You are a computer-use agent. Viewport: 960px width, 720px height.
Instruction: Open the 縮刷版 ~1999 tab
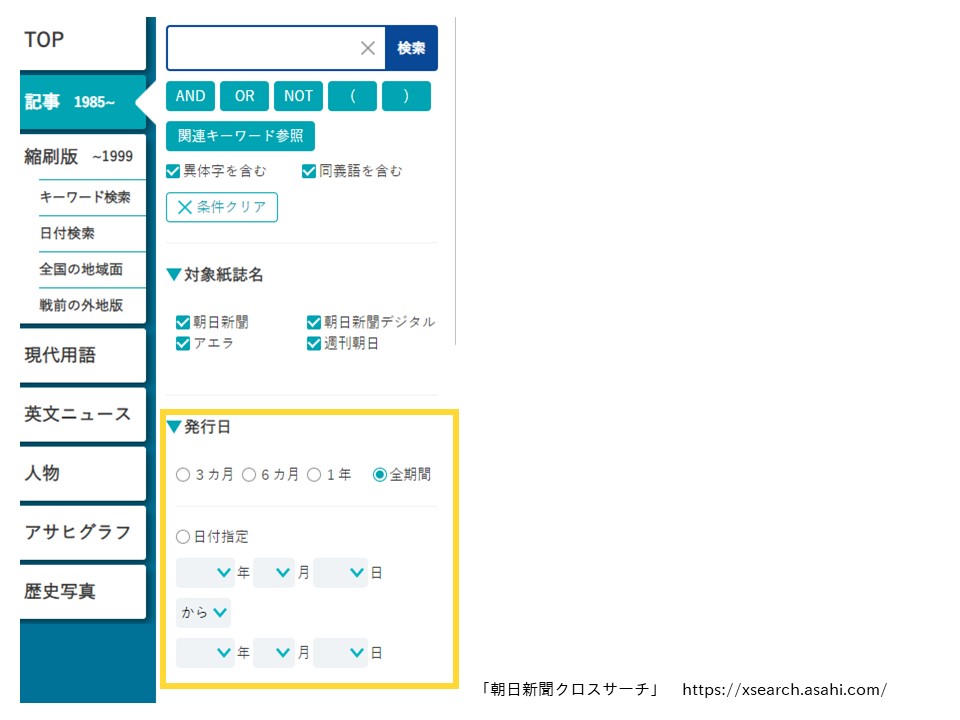click(83, 157)
